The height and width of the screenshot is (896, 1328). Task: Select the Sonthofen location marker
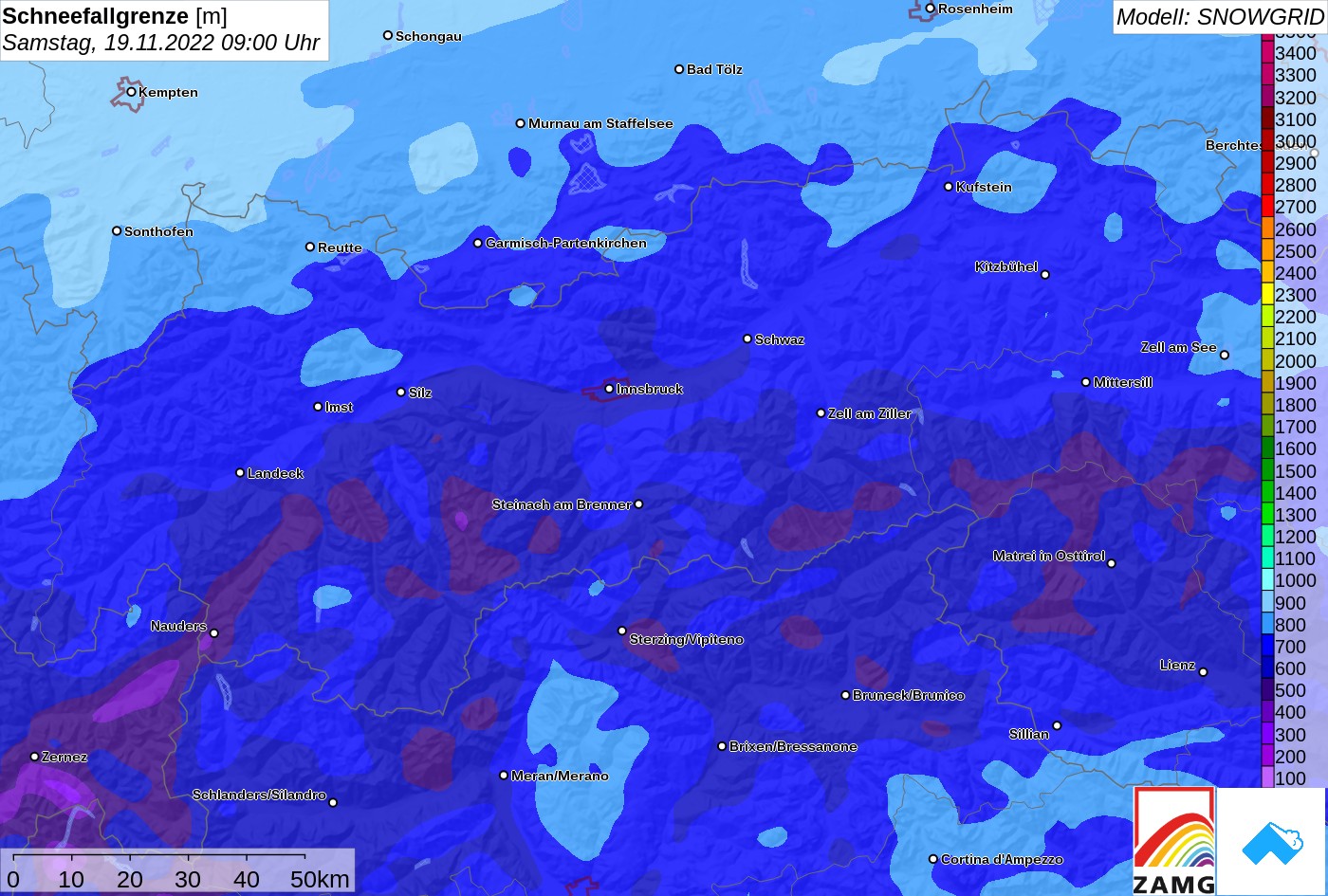point(117,230)
